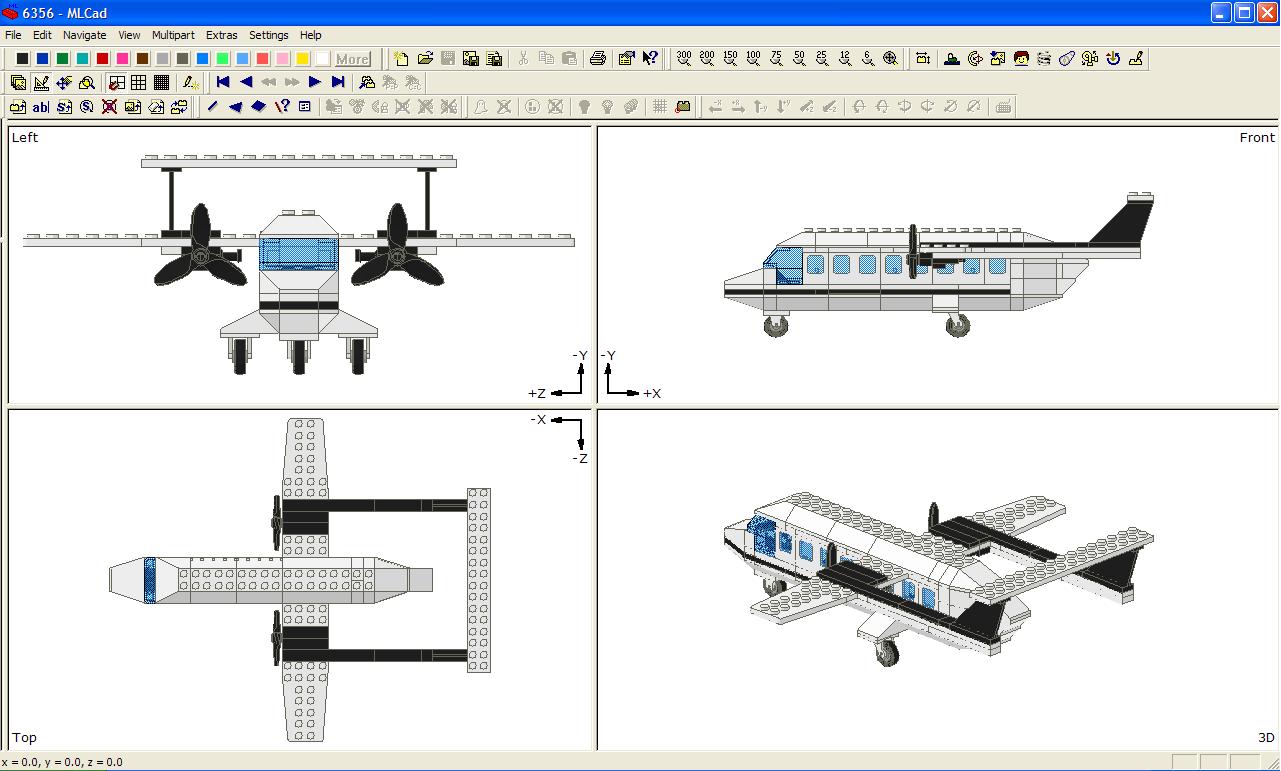Viewport: 1281px width, 771px height.
Task: Set zoom to 12 percent
Action: tap(845, 59)
